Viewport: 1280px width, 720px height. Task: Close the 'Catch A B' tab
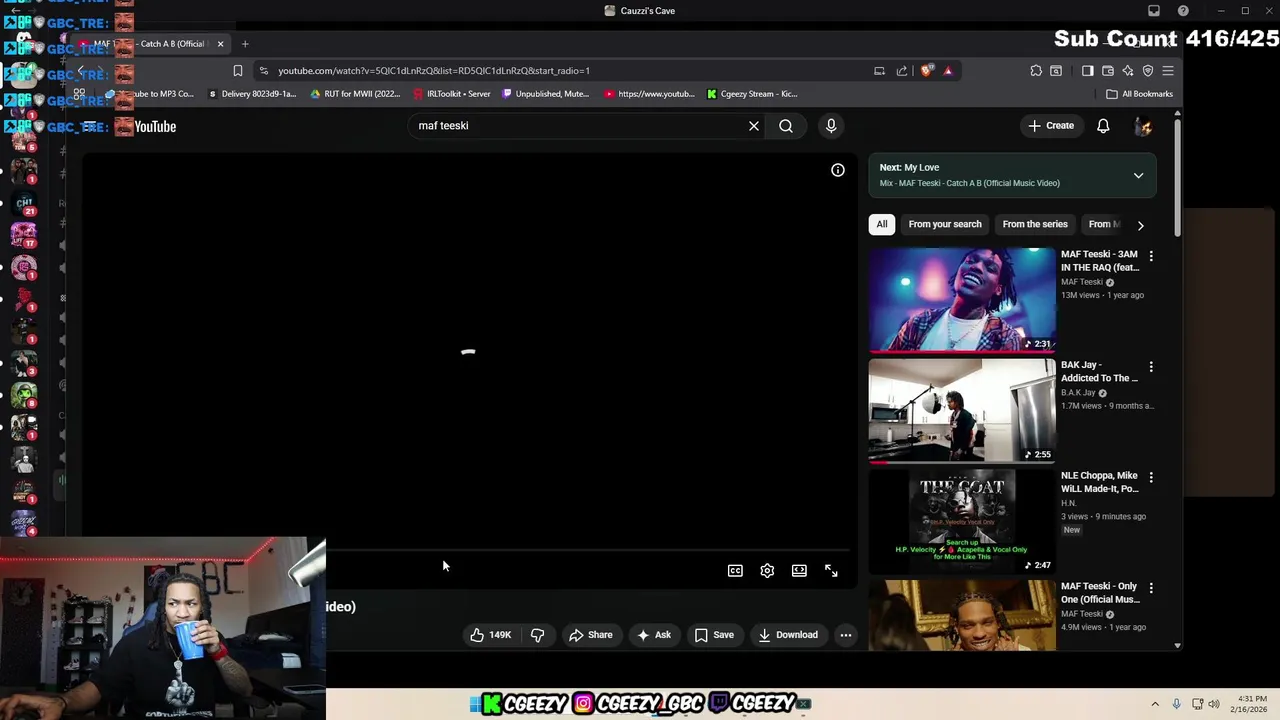(220, 44)
